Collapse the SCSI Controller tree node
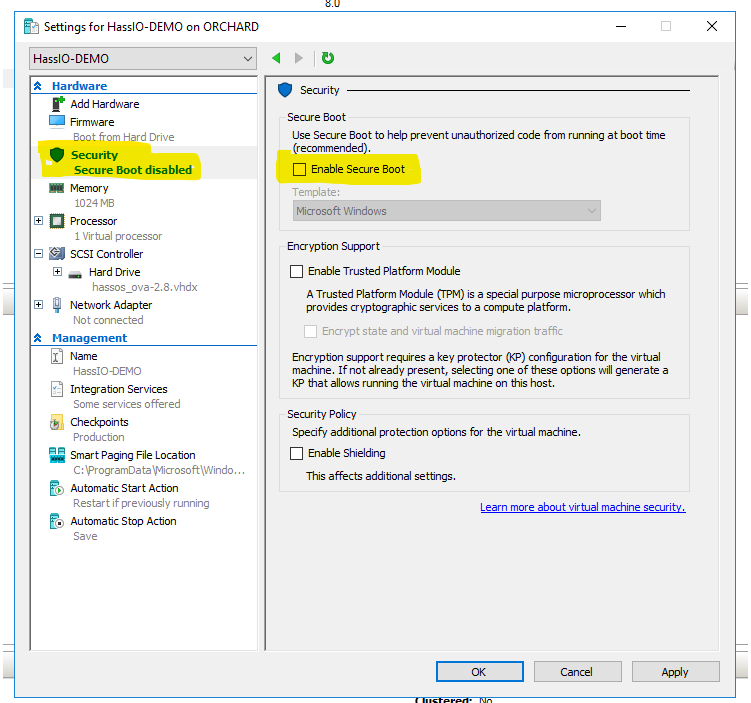751x703 pixels. coord(39,253)
